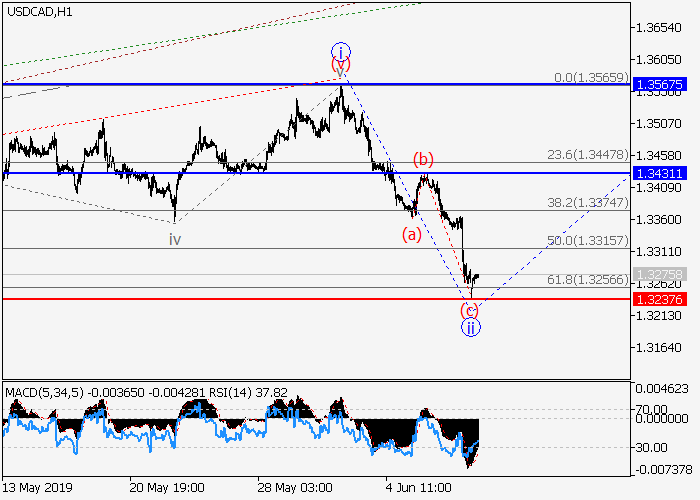This screenshot has height=500, width=700.
Task: Select the red (v) wave label at peak
Action: [340, 66]
